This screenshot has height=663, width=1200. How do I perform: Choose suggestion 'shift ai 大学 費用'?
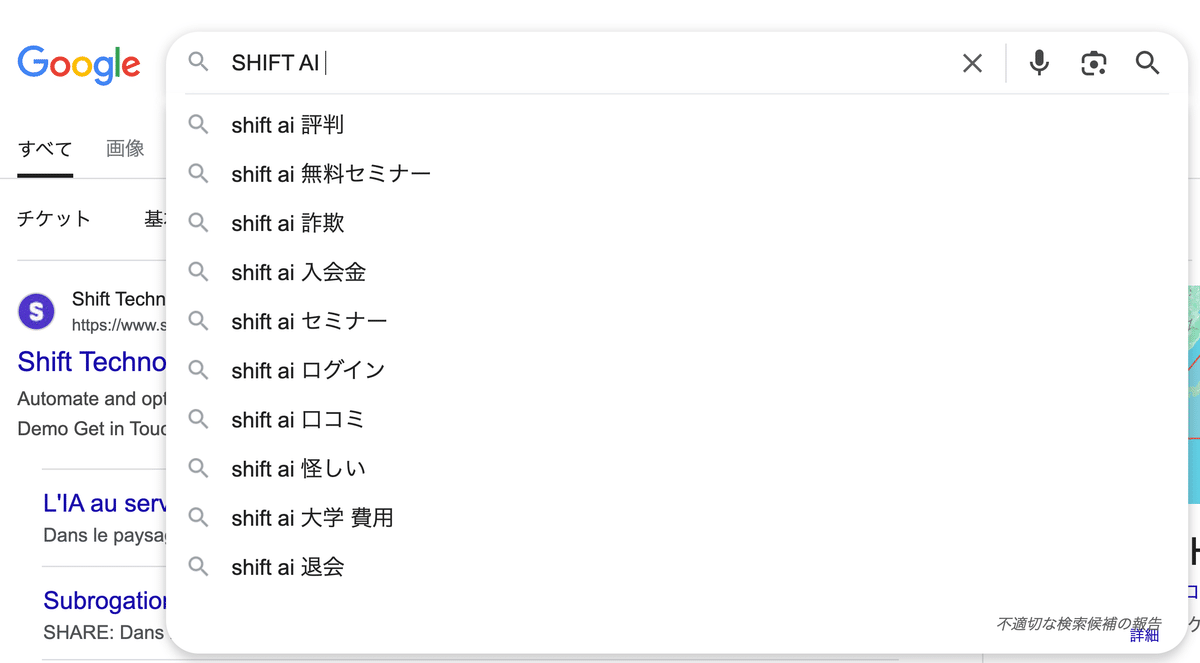click(x=312, y=518)
